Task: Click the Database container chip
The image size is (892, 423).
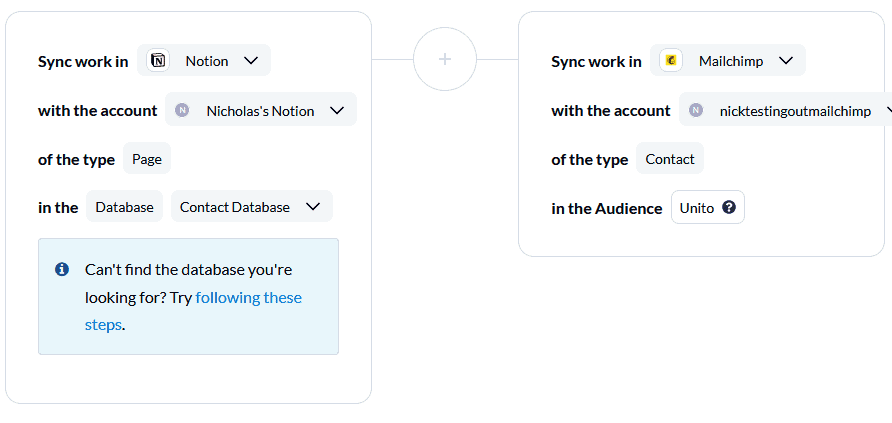Action: [x=124, y=206]
